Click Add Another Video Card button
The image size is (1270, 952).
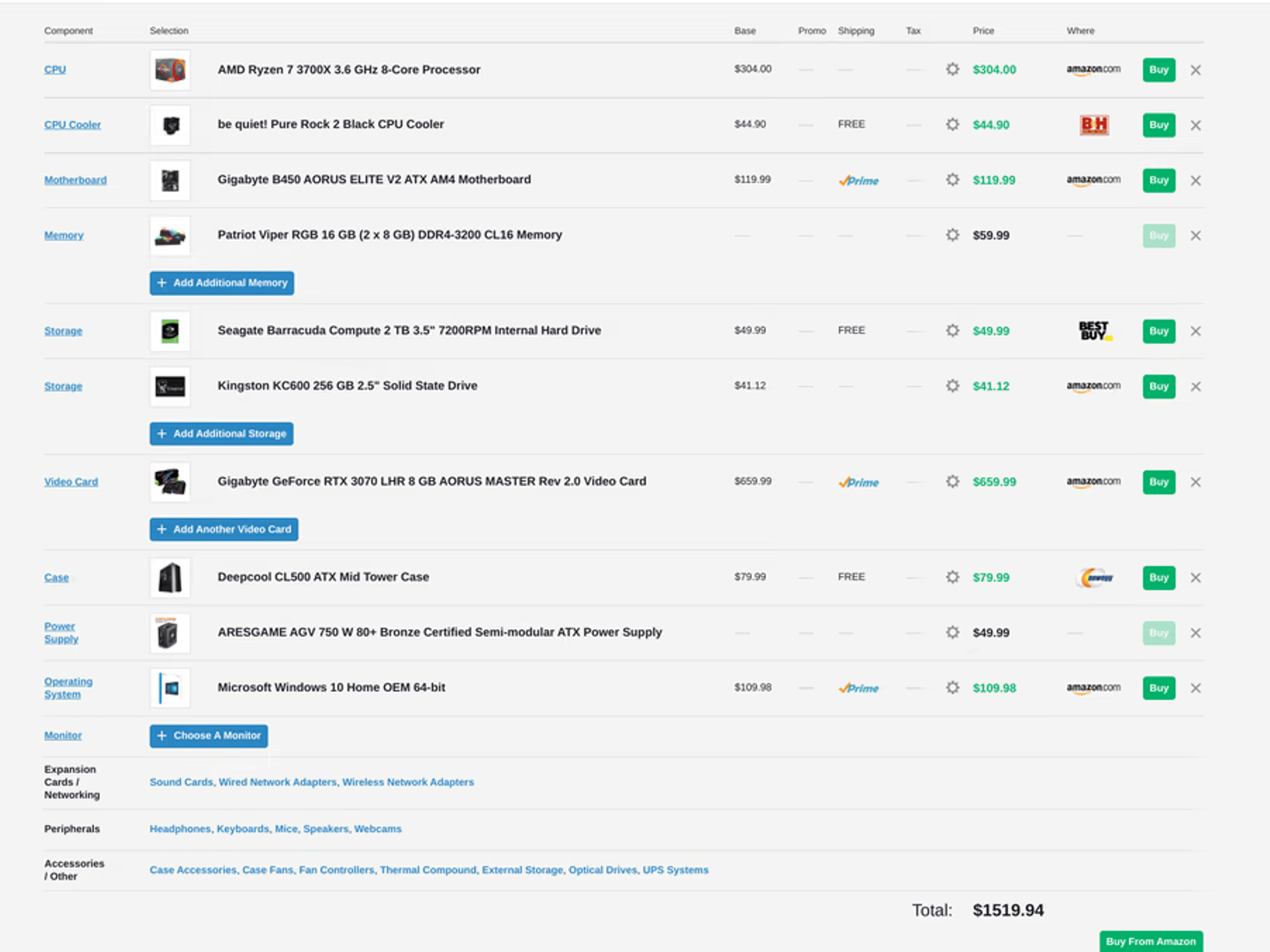(224, 529)
